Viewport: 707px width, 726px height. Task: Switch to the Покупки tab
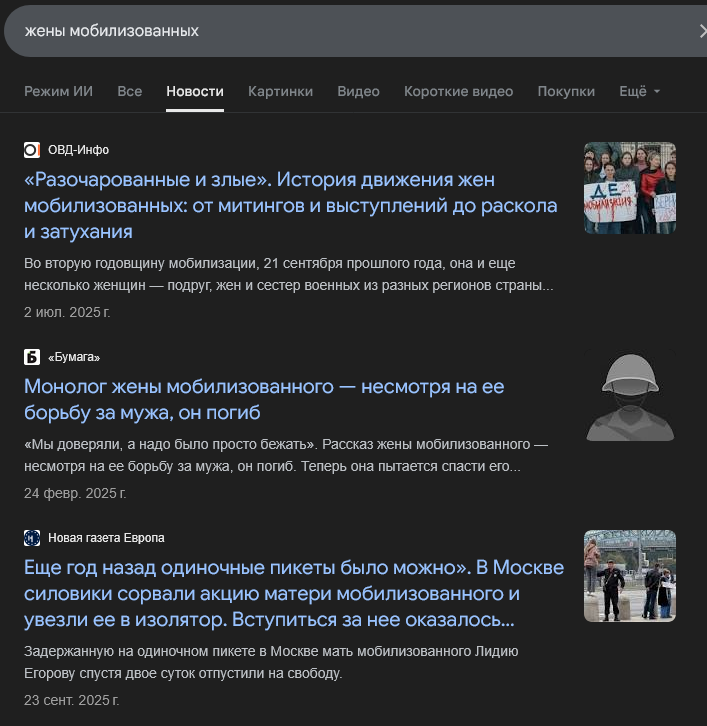[x=566, y=91]
